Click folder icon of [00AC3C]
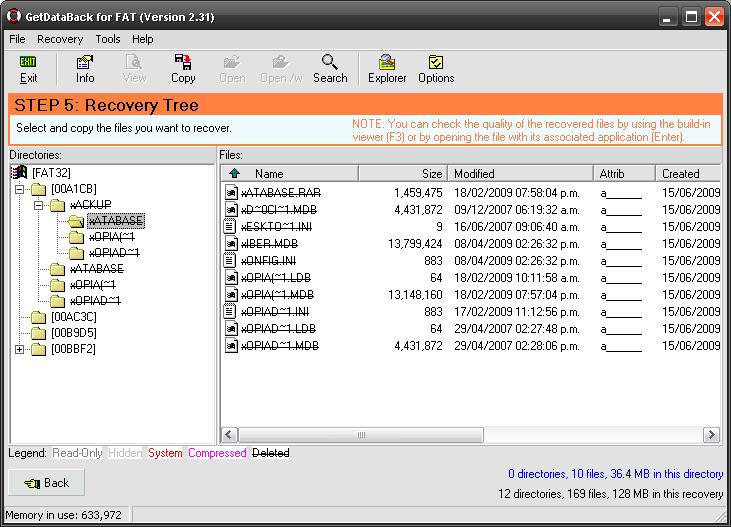This screenshot has height=527, width=731. (x=38, y=317)
